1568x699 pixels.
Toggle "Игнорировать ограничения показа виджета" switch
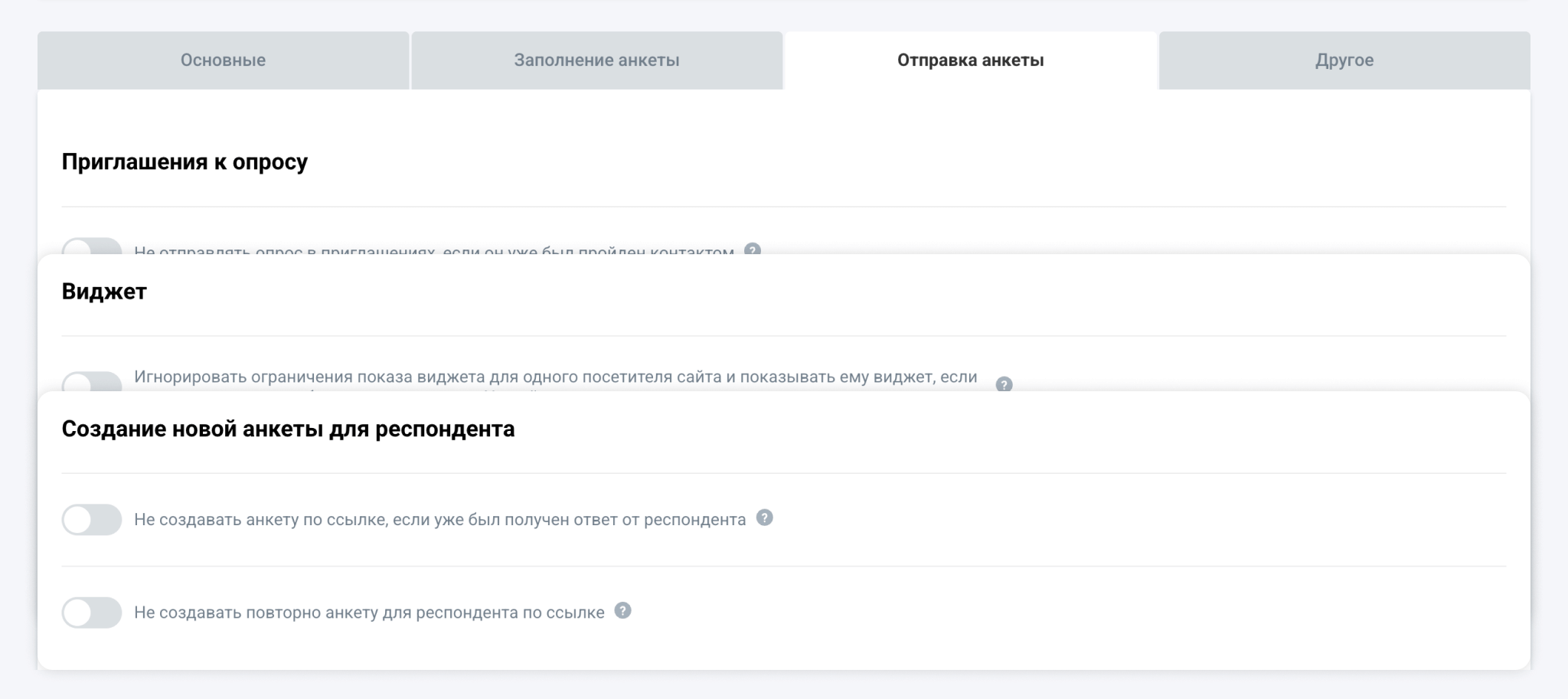tap(92, 382)
